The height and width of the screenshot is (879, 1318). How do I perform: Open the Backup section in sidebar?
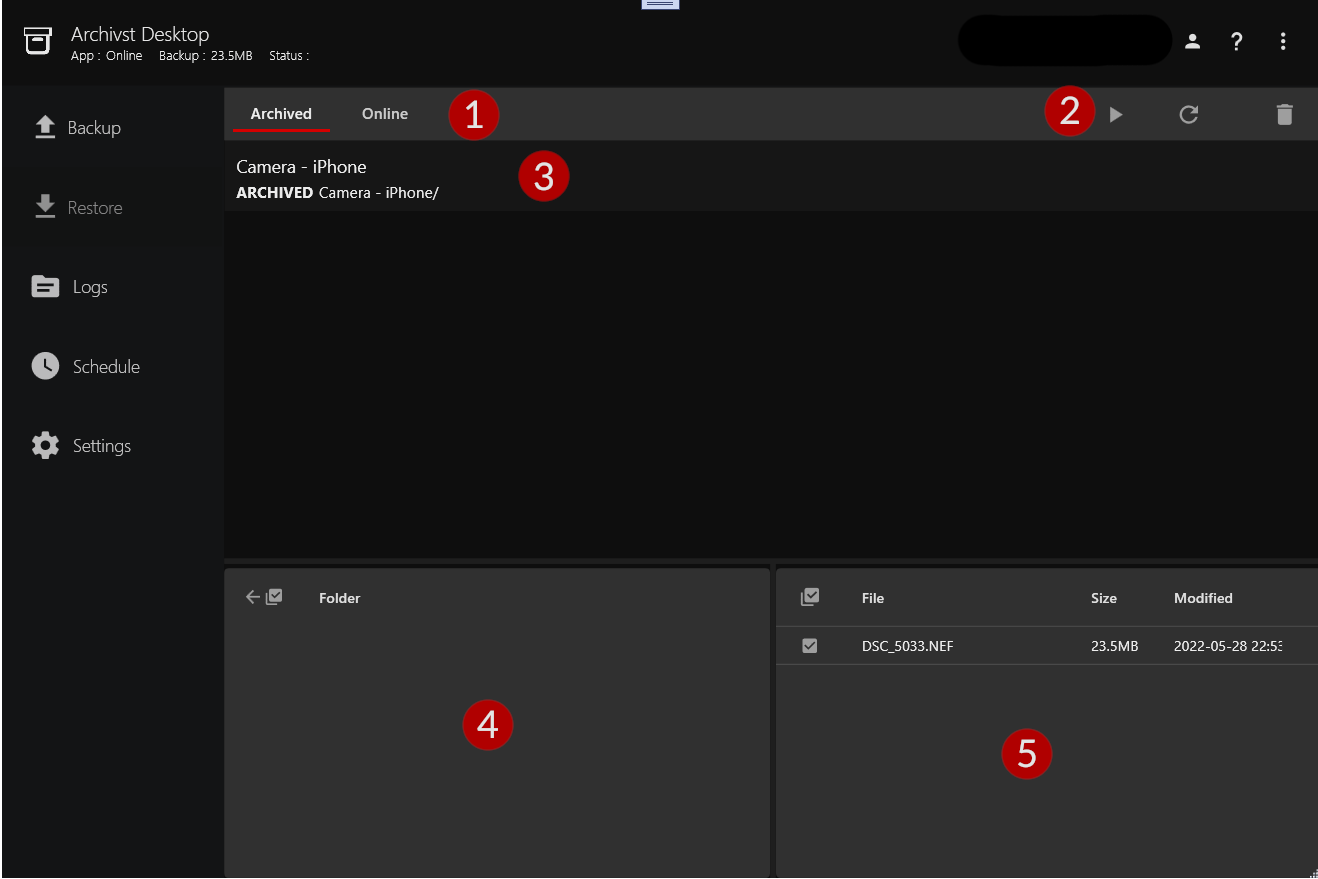tap(77, 128)
